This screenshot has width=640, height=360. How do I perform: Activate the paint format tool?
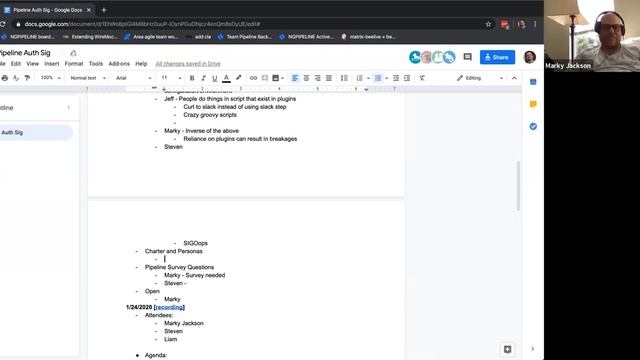pos(27,78)
